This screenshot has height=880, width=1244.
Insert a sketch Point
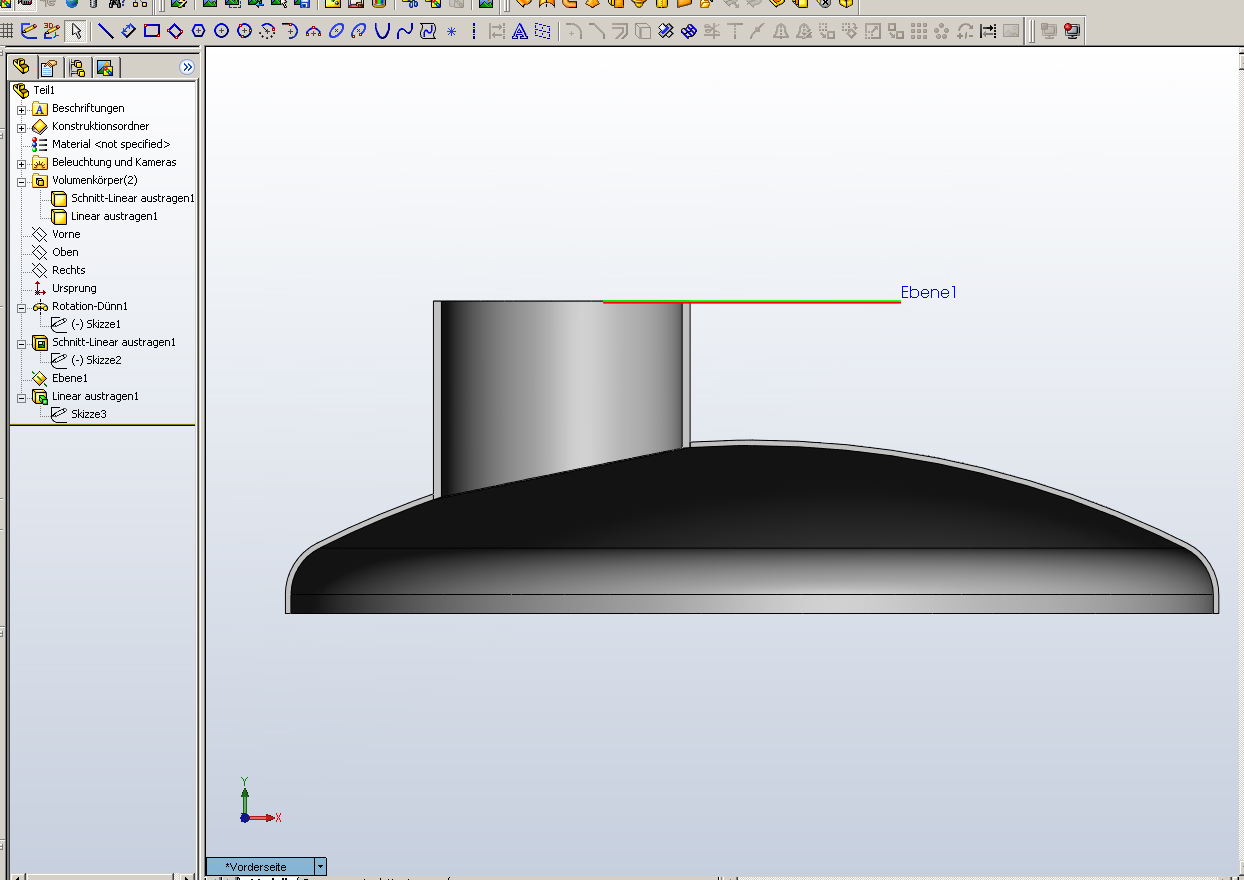(451, 31)
